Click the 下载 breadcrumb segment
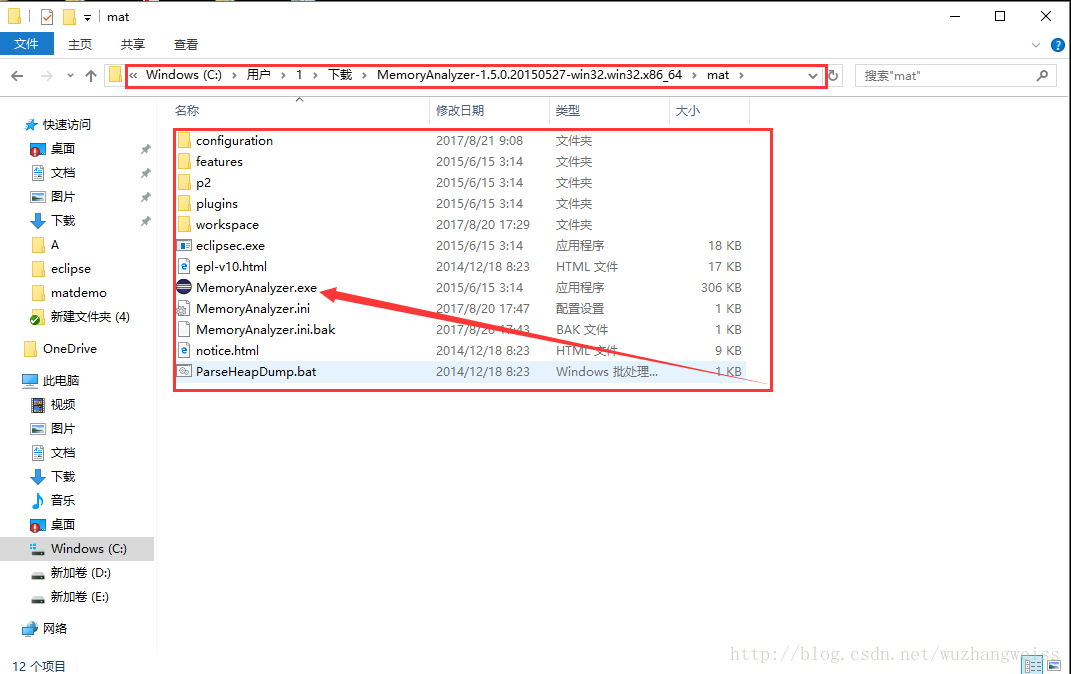The width and height of the screenshot is (1071, 674). click(339, 75)
